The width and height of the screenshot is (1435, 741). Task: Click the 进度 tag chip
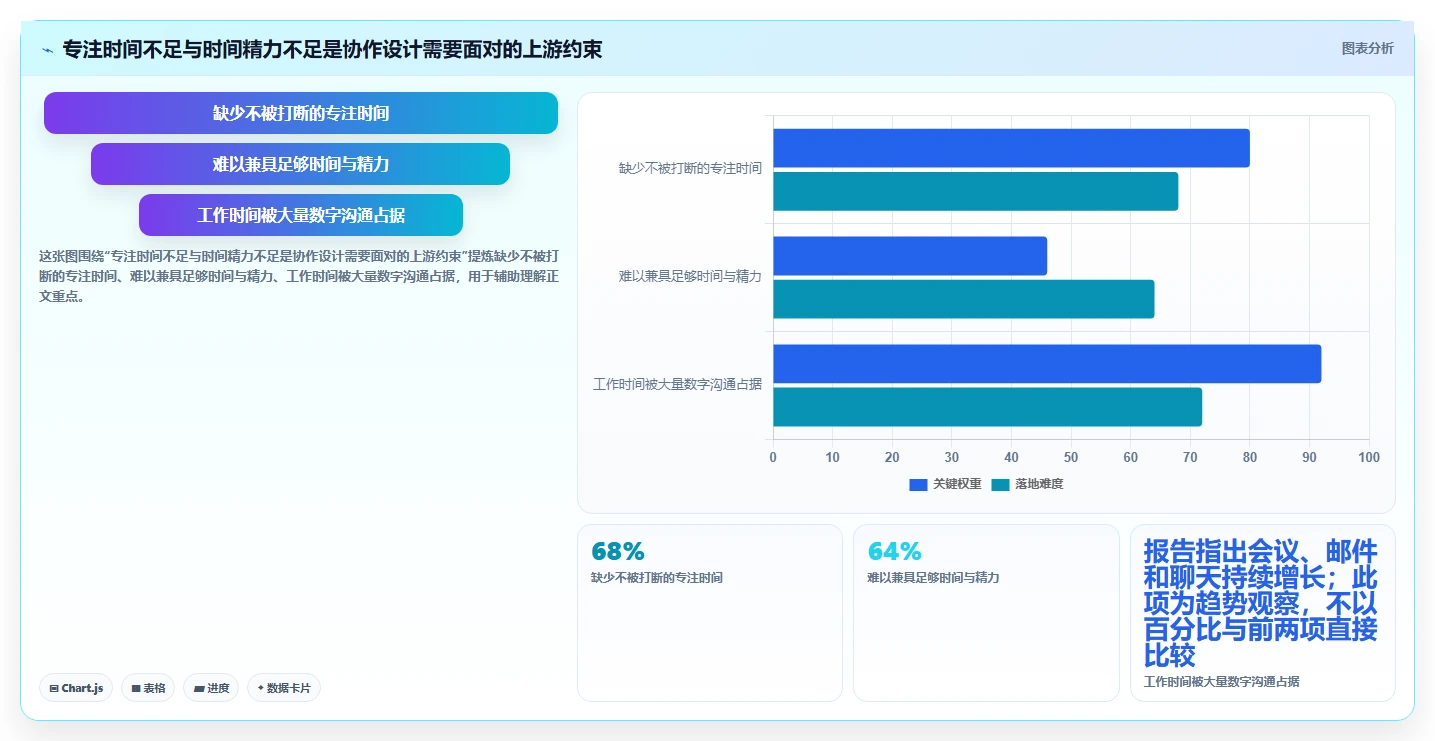(x=211, y=688)
